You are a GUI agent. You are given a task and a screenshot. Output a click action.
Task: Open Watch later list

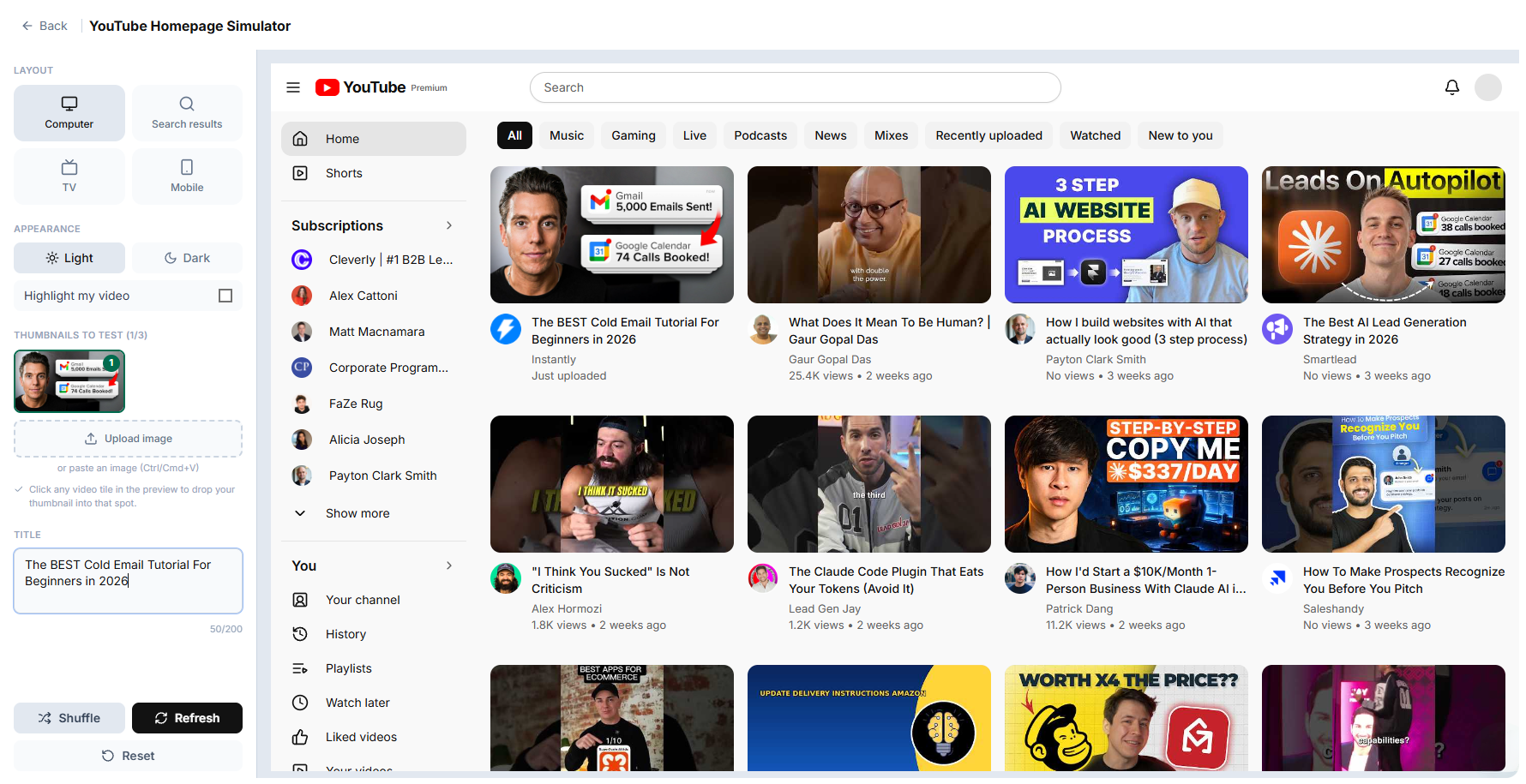pyautogui.click(x=374, y=703)
